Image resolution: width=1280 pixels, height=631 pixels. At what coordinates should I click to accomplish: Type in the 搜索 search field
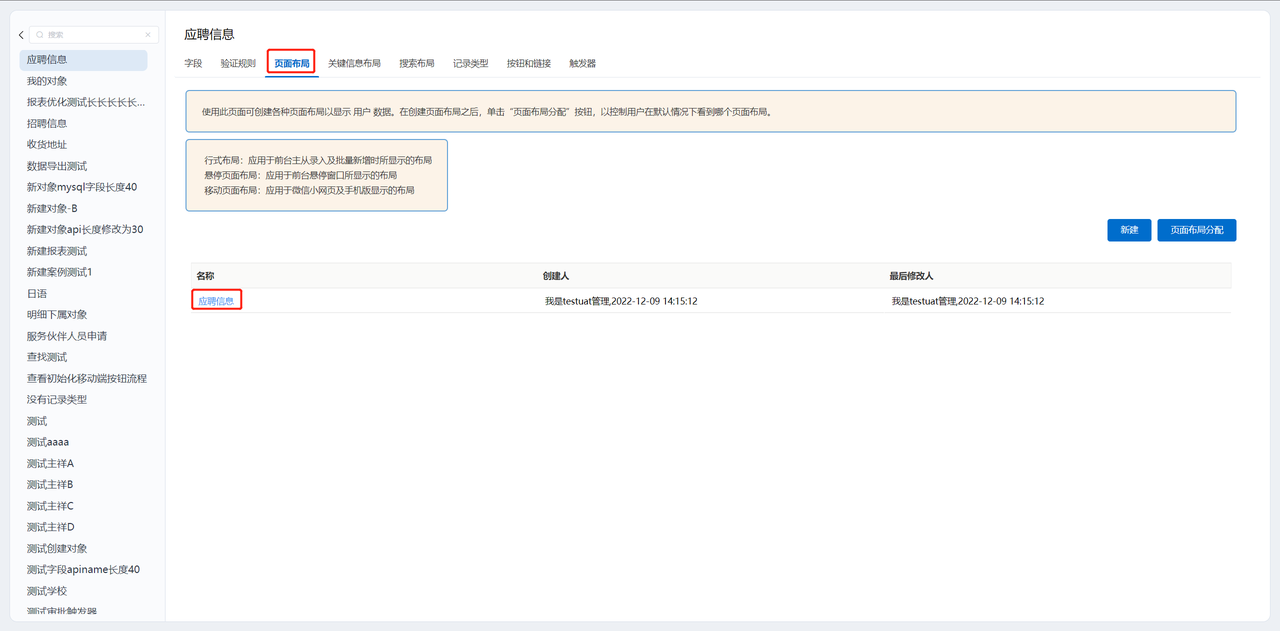click(x=92, y=35)
